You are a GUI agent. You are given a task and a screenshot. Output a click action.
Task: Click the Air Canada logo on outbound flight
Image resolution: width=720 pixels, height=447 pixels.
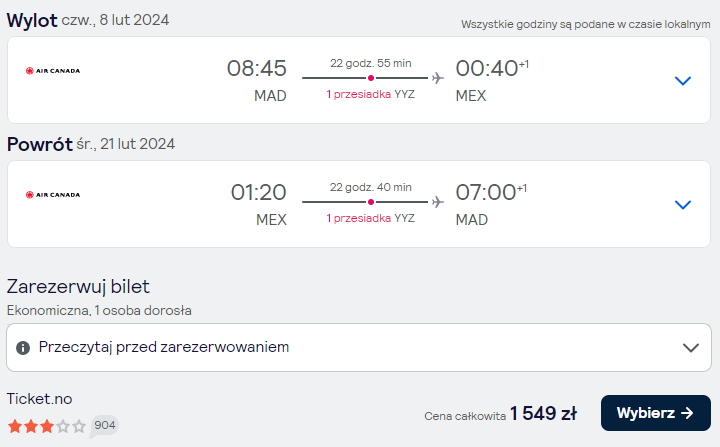pos(53,71)
